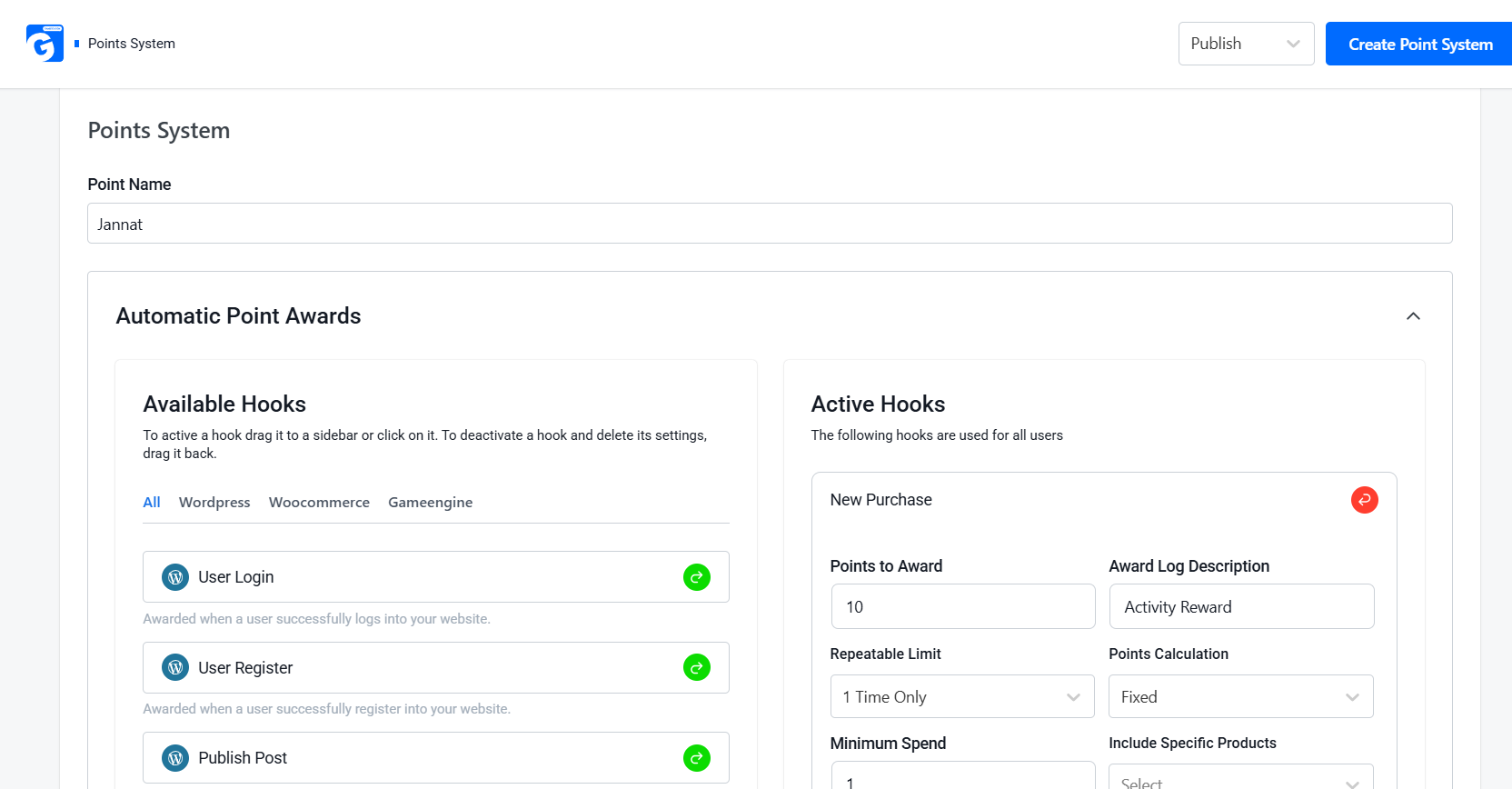Screen dimensions: 1512x789
Task: Focus the Award Log Description field
Action: pos(1242,606)
